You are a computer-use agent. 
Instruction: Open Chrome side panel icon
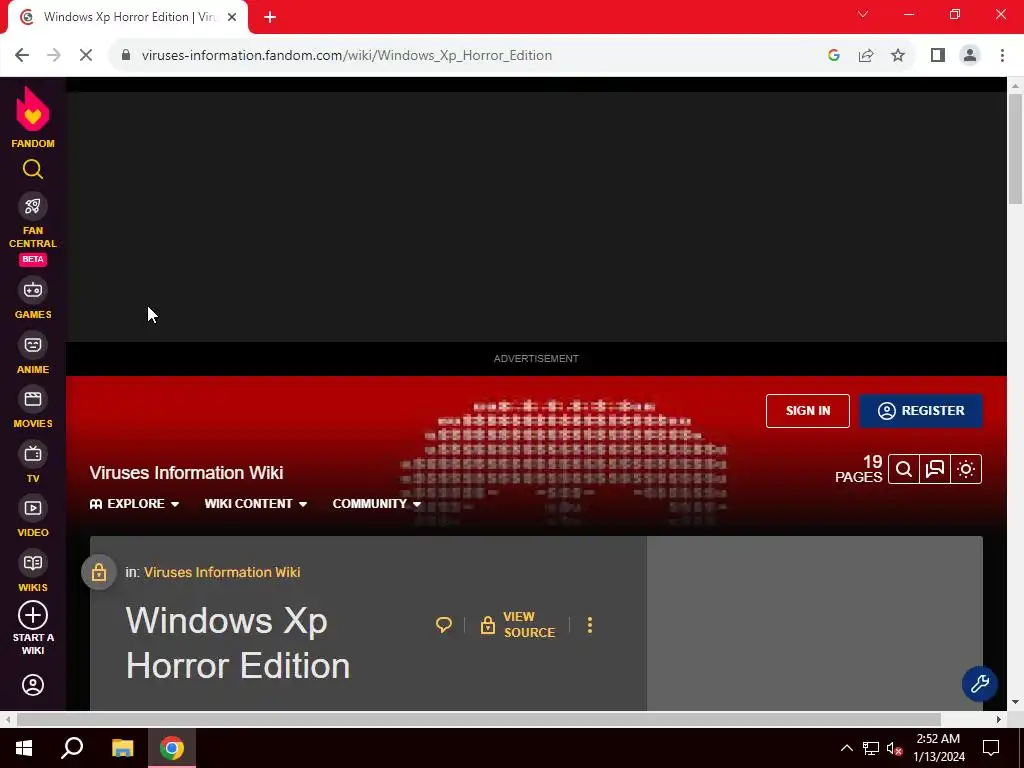[x=938, y=56]
